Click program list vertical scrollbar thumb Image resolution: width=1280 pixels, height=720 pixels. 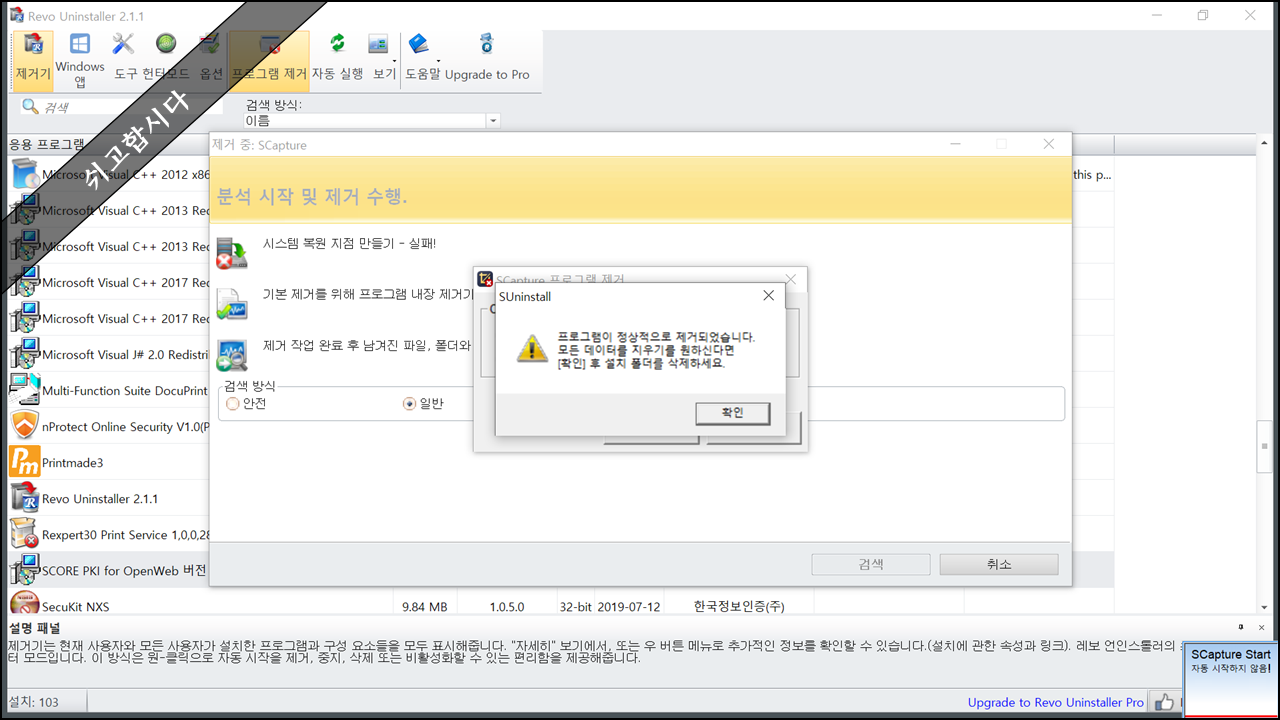pos(1264,446)
